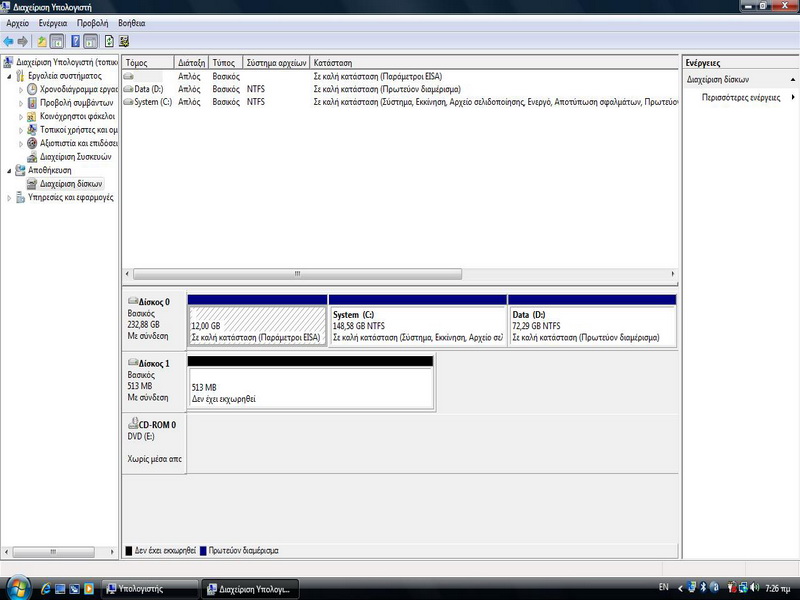Click the volume speaker tray icon

755,588
